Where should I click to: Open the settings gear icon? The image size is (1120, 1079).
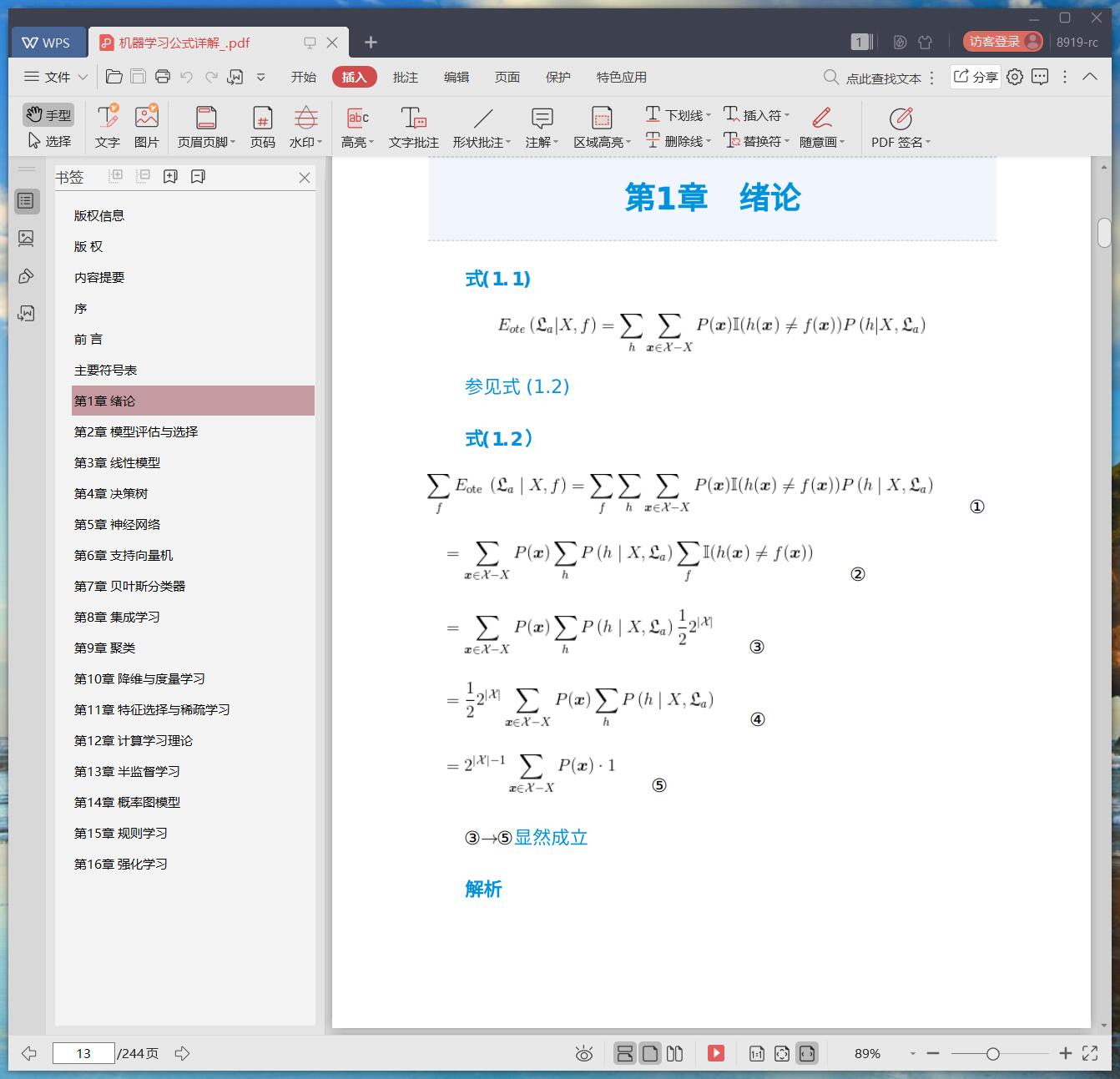[1015, 77]
